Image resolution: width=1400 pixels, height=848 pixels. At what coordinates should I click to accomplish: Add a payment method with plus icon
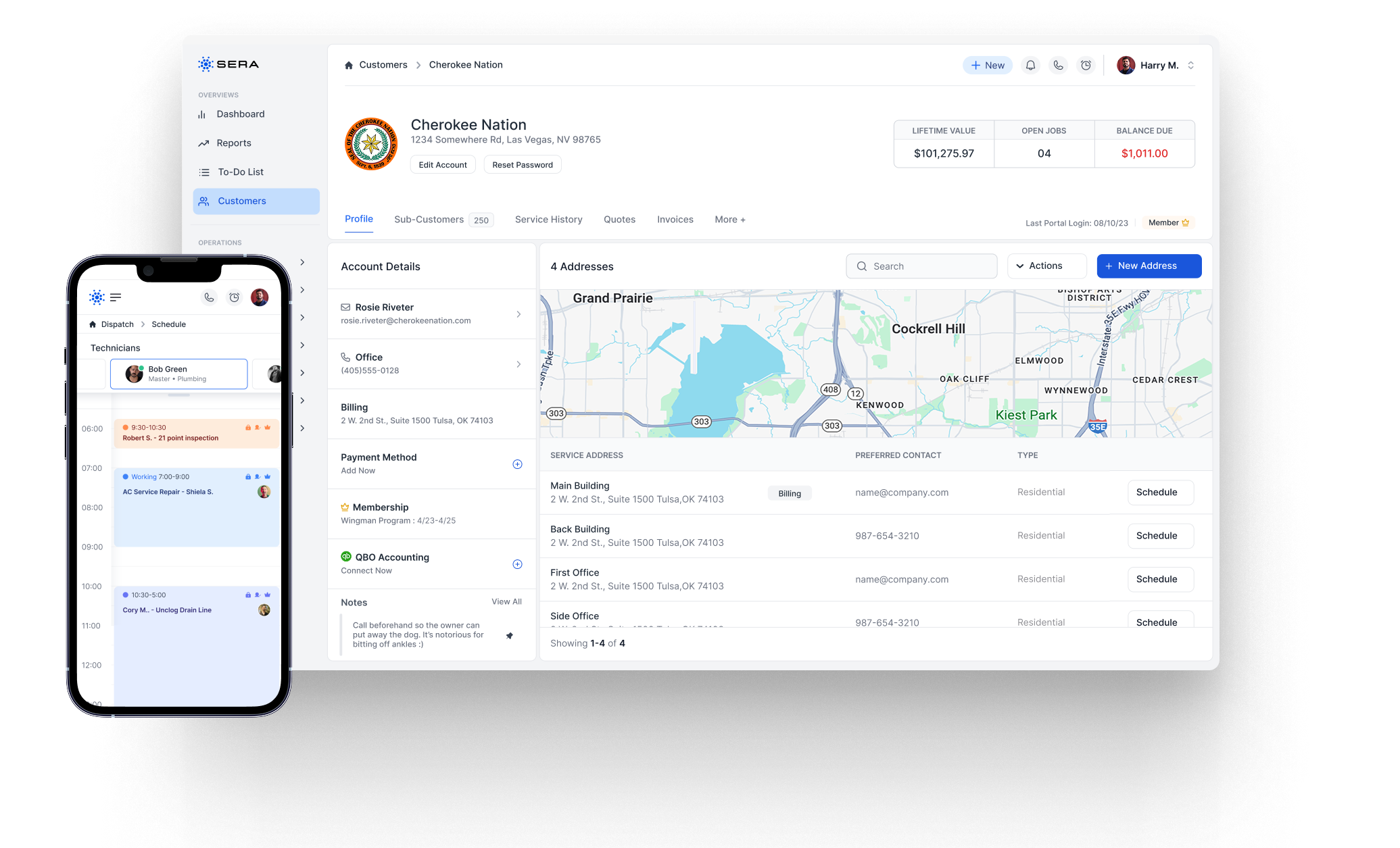pos(517,464)
